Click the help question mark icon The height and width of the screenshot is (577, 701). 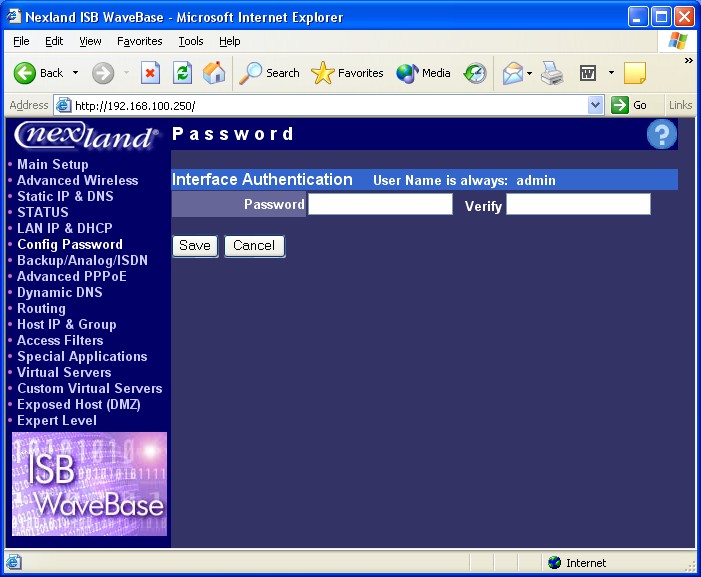662,134
